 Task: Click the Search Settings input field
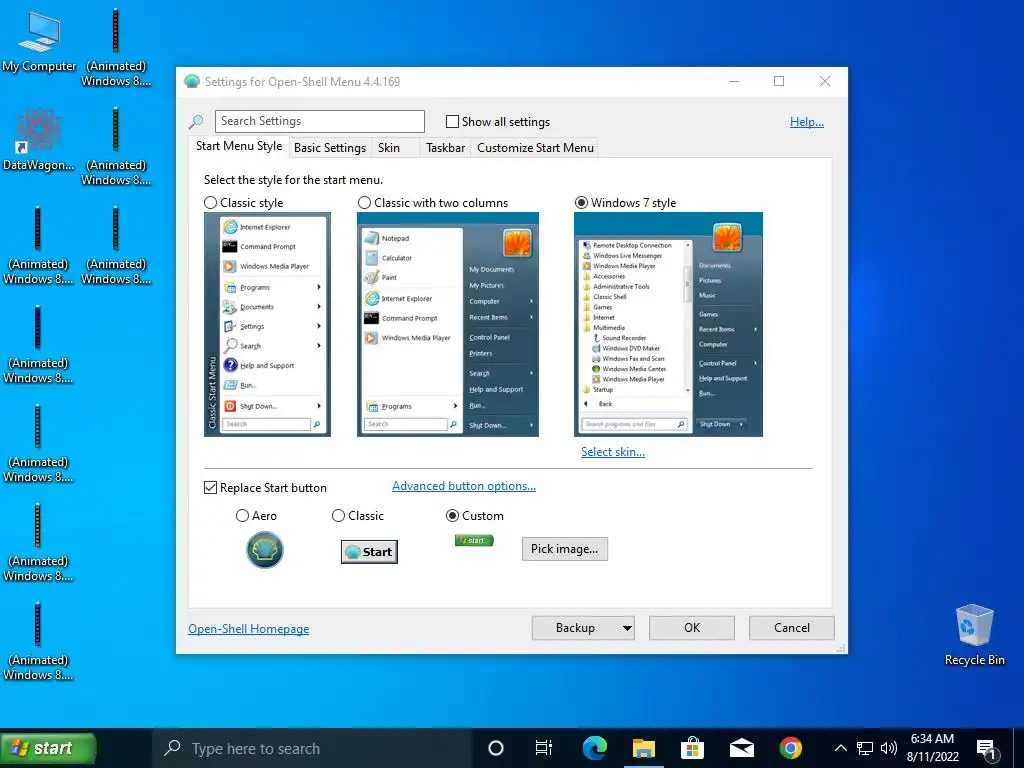[320, 121]
